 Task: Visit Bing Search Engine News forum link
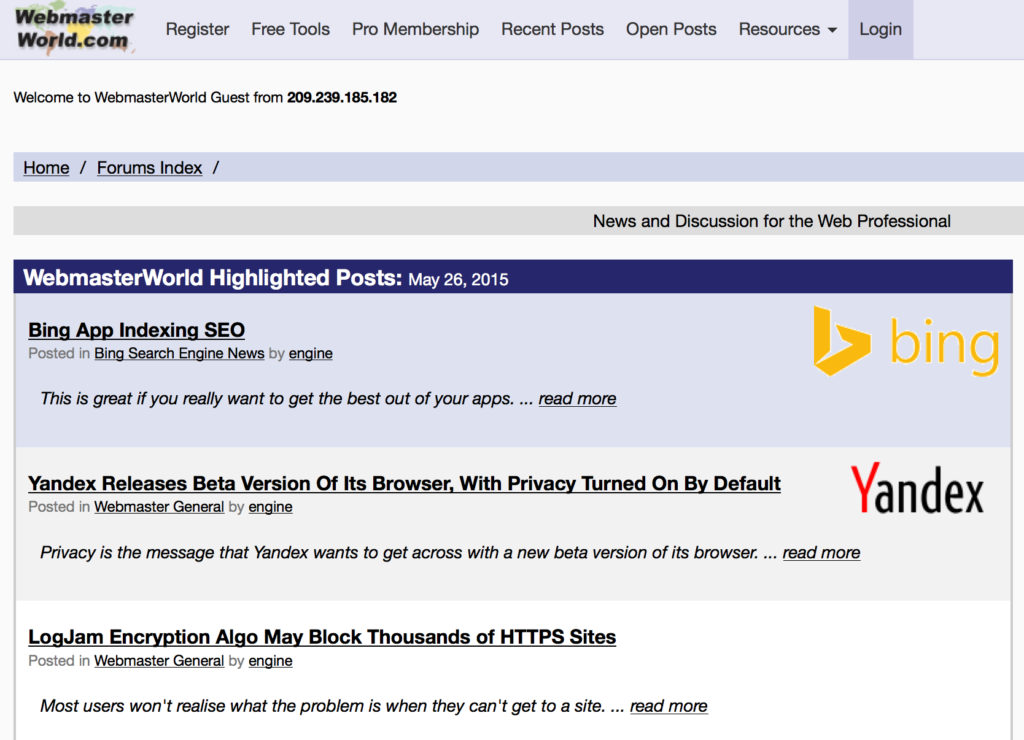tap(179, 353)
